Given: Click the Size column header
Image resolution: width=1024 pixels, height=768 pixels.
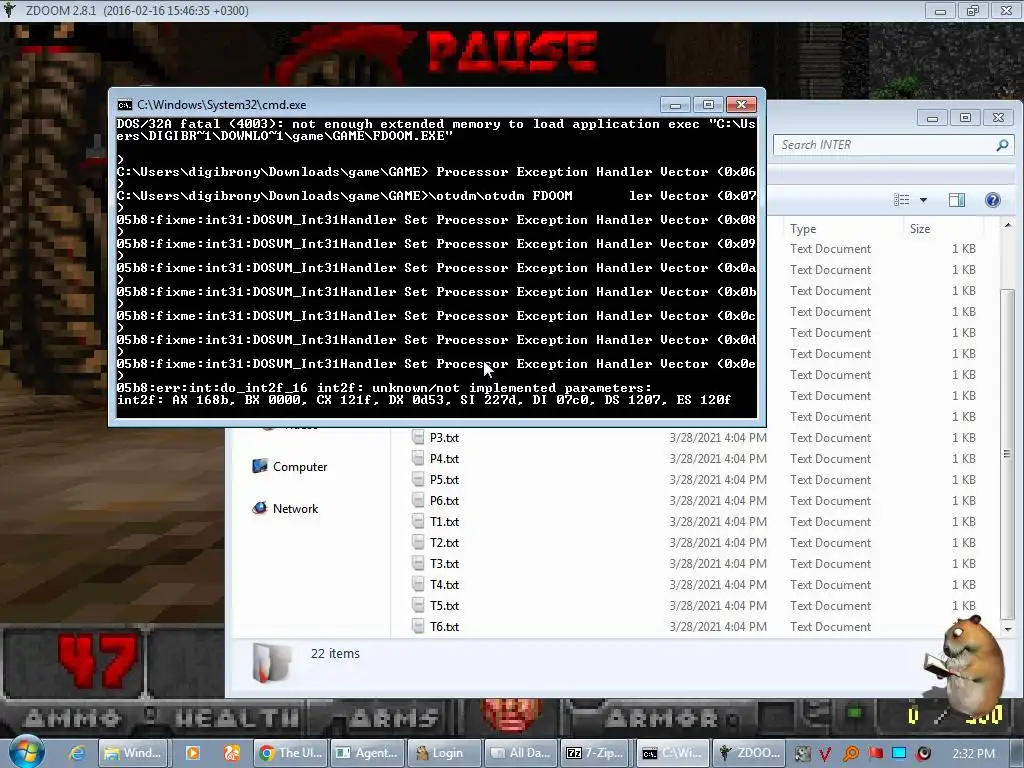Looking at the screenshot, I should pyautogui.click(x=920, y=229).
